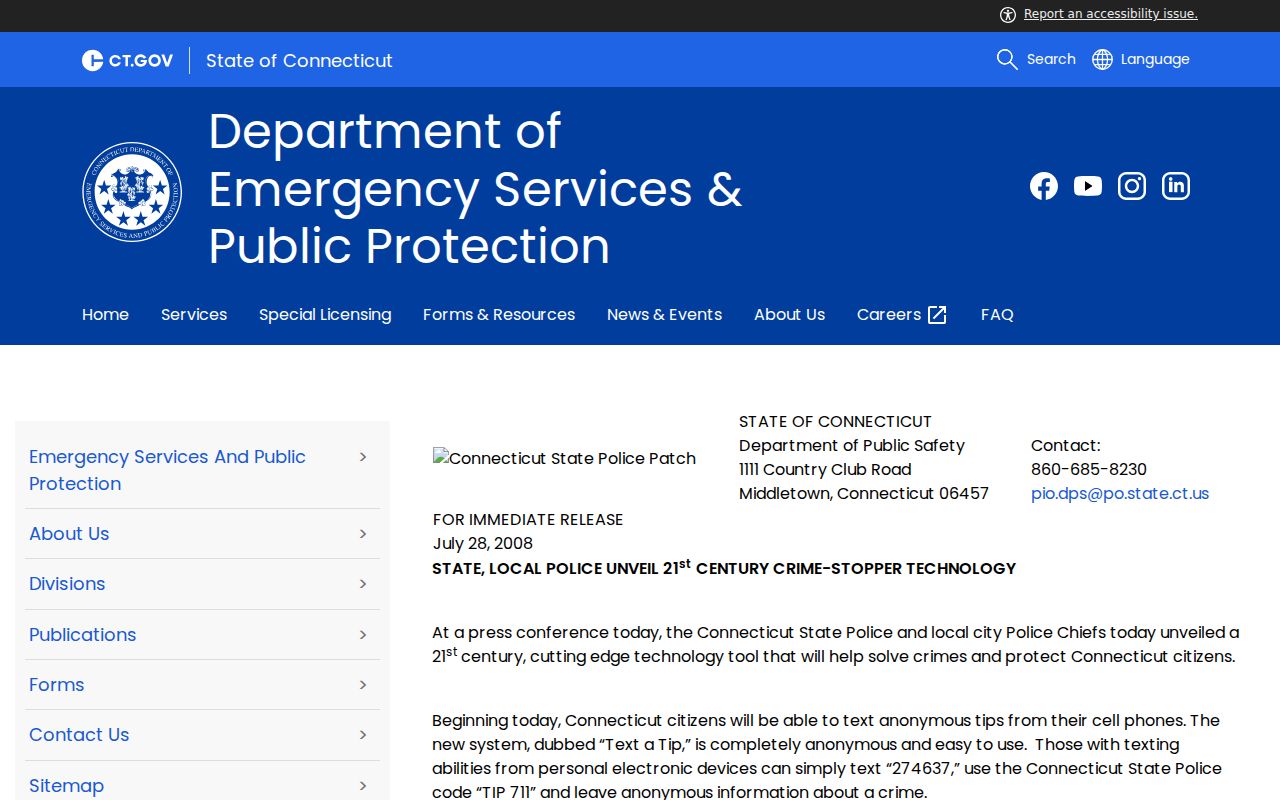The width and height of the screenshot is (1280, 800).
Task: Open the Special Licensing menu
Action: click(325, 314)
